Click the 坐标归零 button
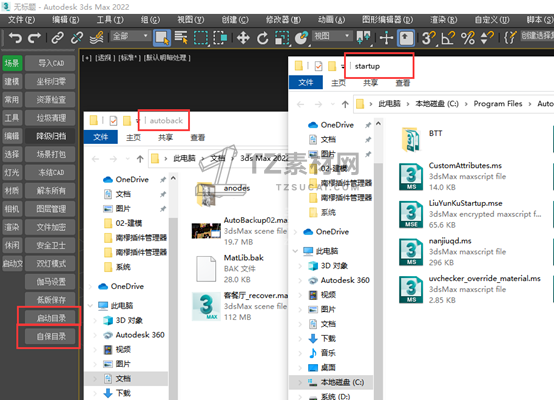Viewport: 554px width, 400px height. [x=51, y=82]
